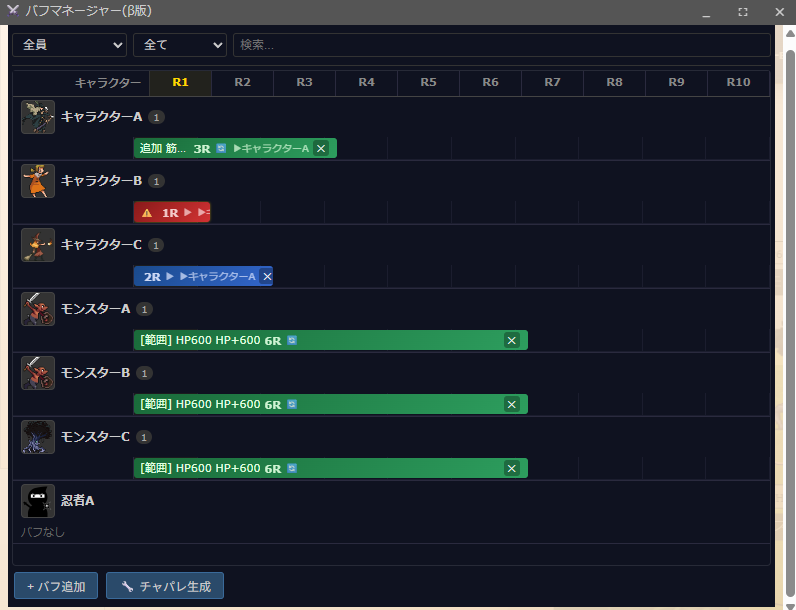Click the vertical scrollbar thumb
This screenshot has height=610, width=796.
tap(790, 323)
